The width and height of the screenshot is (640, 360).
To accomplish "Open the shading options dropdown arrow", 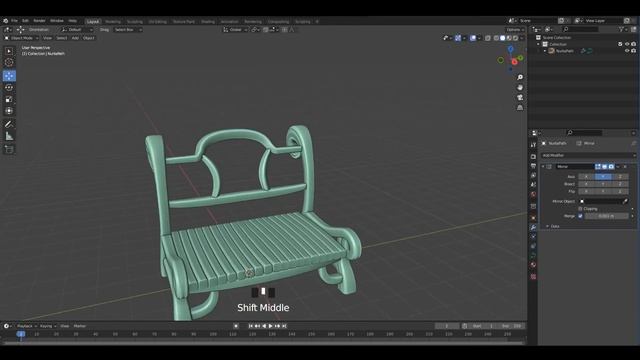I will (522, 38).
